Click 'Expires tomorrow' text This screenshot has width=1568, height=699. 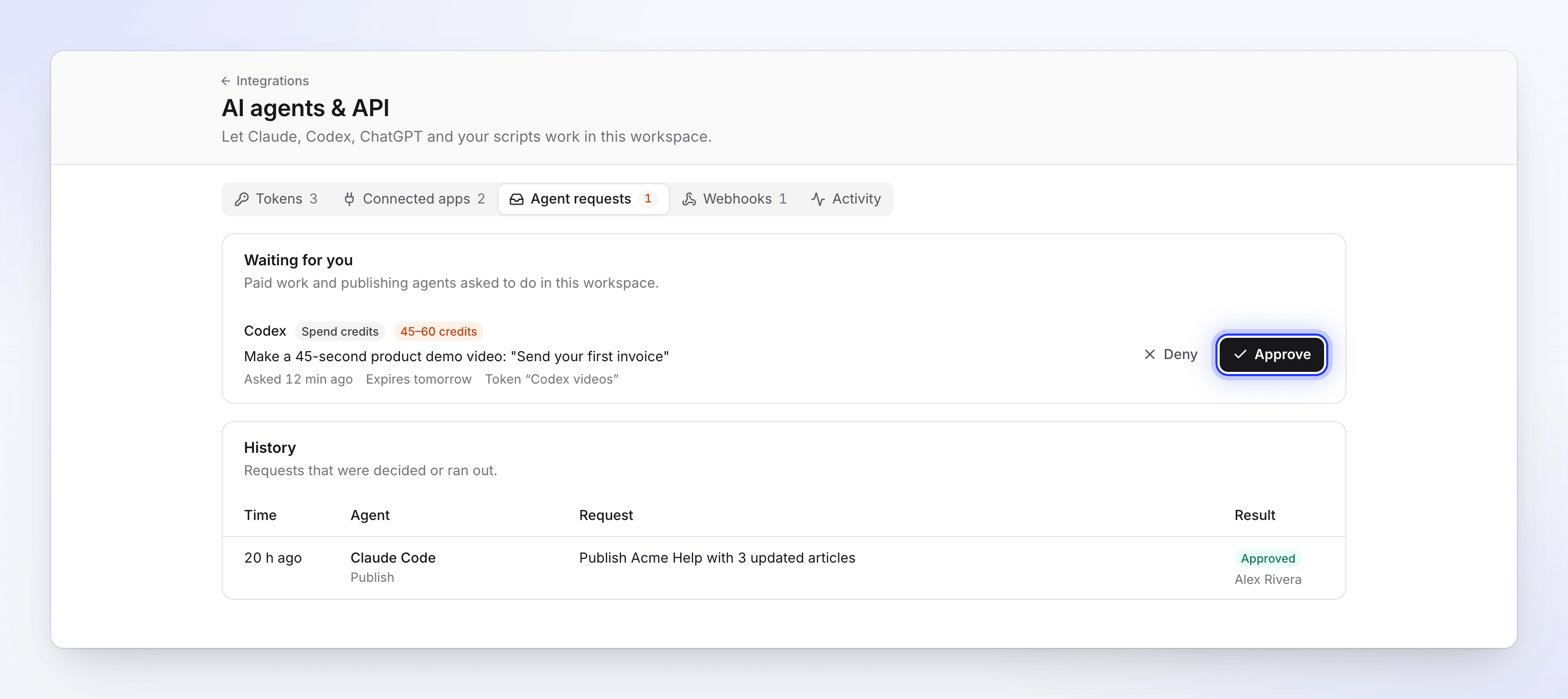coord(418,379)
